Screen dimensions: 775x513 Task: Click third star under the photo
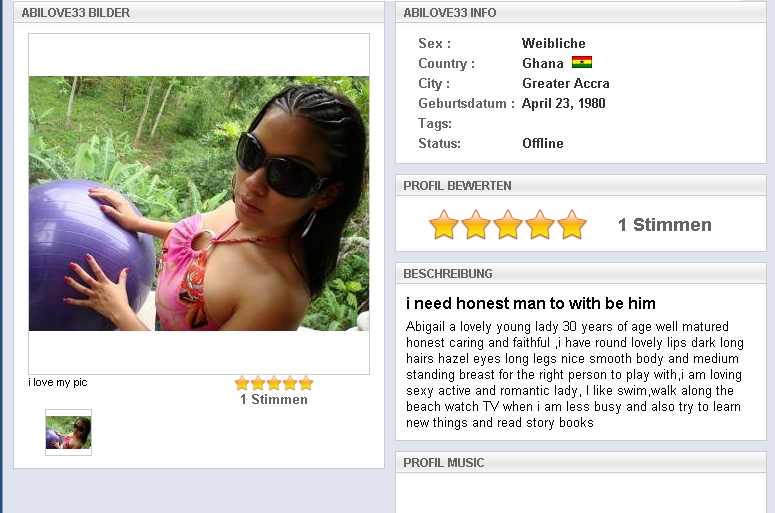pyautogui.click(x=274, y=383)
